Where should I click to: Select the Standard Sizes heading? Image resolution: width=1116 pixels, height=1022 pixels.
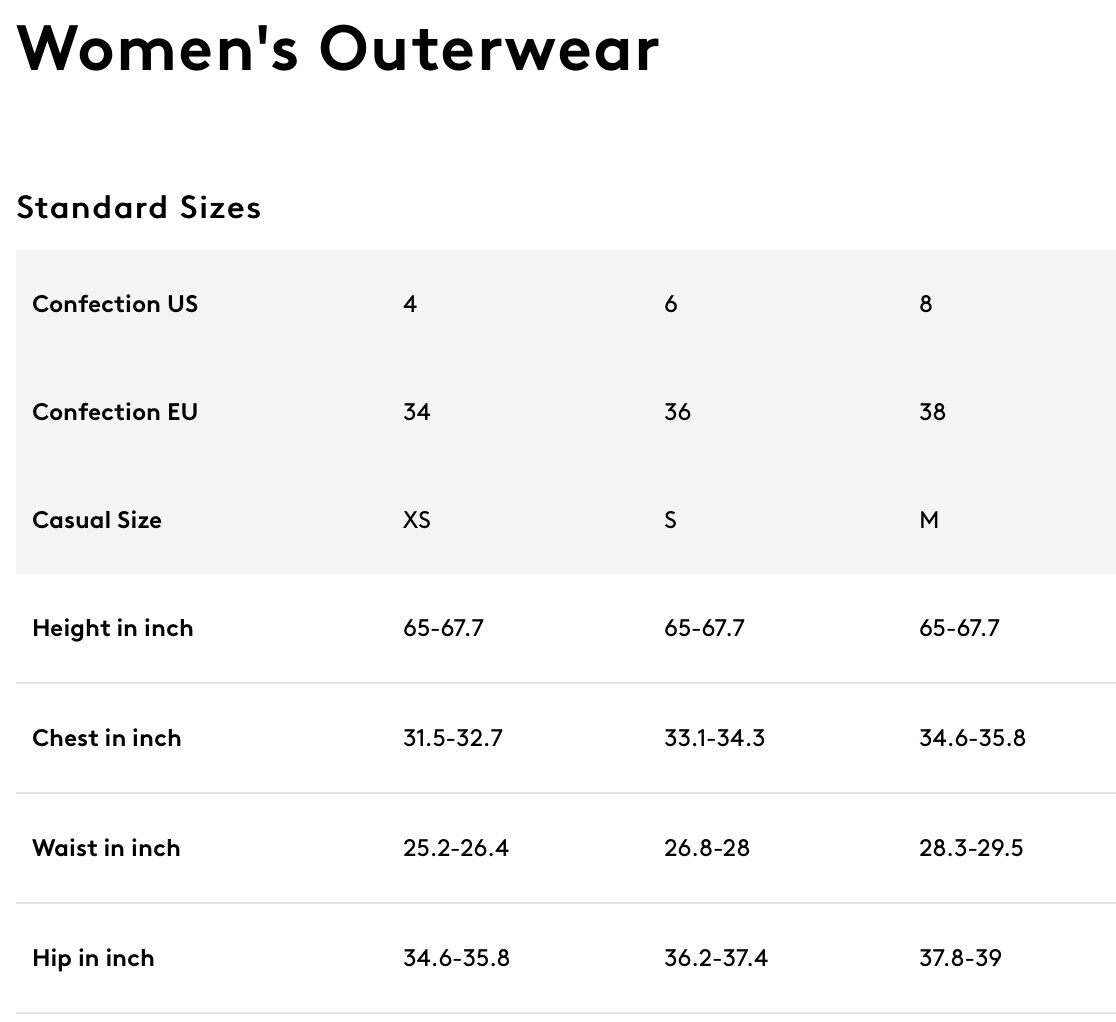coord(139,207)
